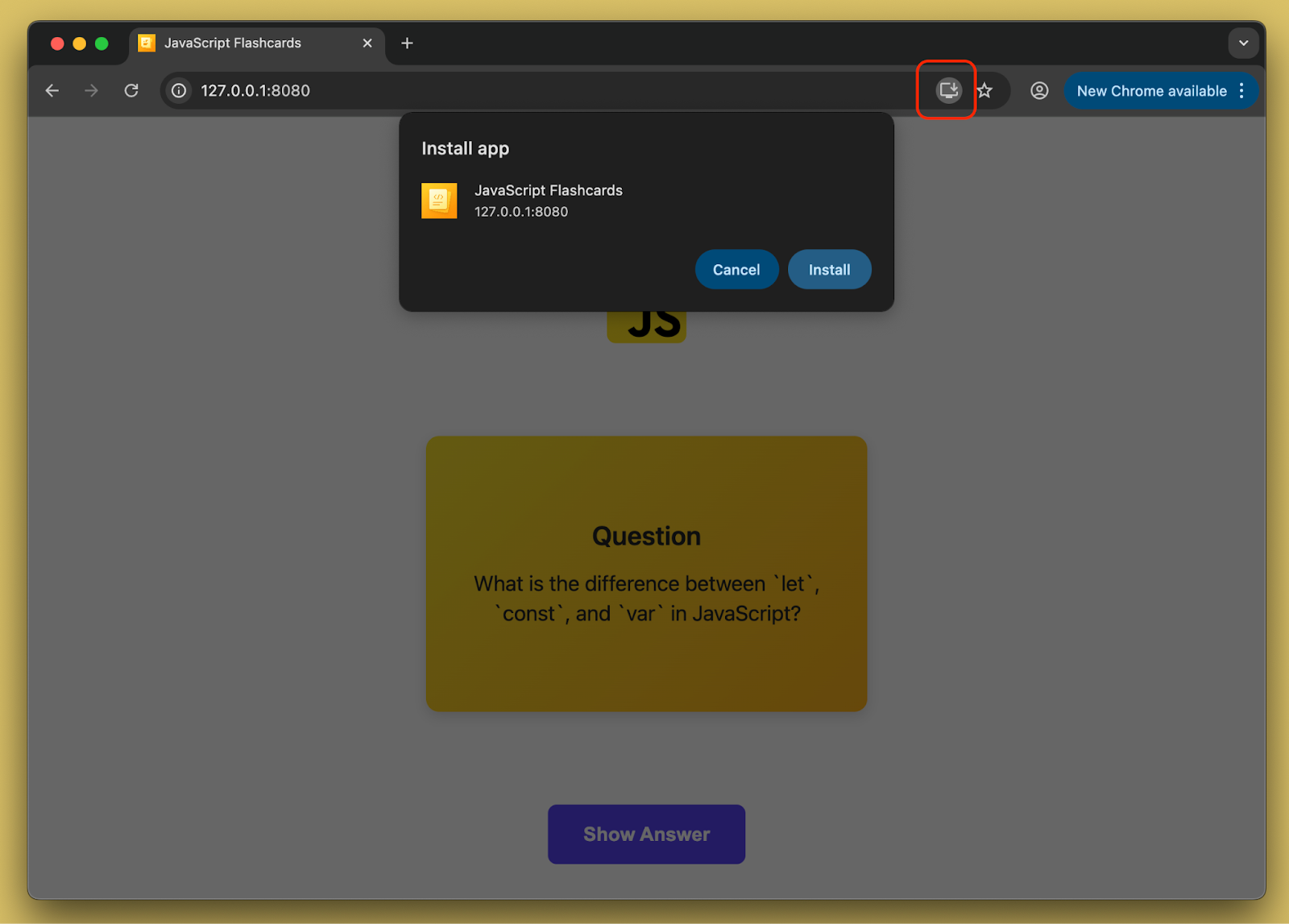Select the JavaScript Flashcards tab
This screenshot has width=1289, height=924.
pyautogui.click(x=257, y=44)
